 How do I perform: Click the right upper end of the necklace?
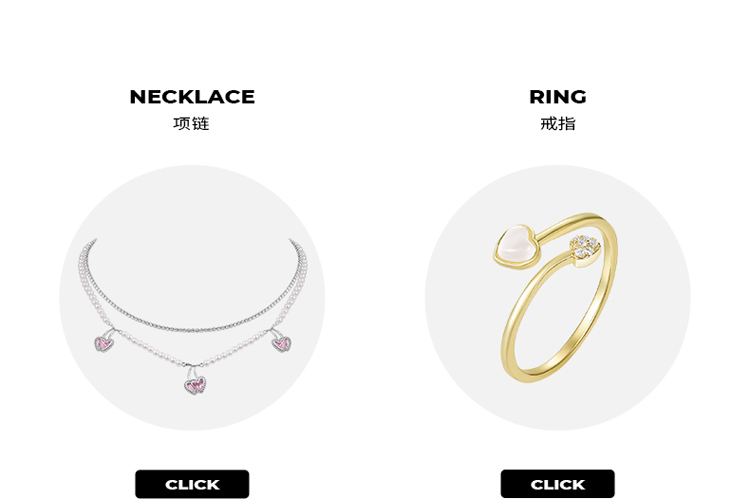pyautogui.click(x=296, y=244)
